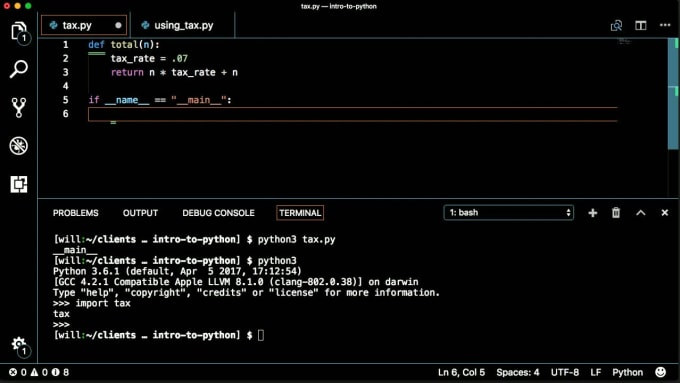The height and width of the screenshot is (383, 680).
Task: Open the Search view in activity bar
Action: tap(19, 69)
